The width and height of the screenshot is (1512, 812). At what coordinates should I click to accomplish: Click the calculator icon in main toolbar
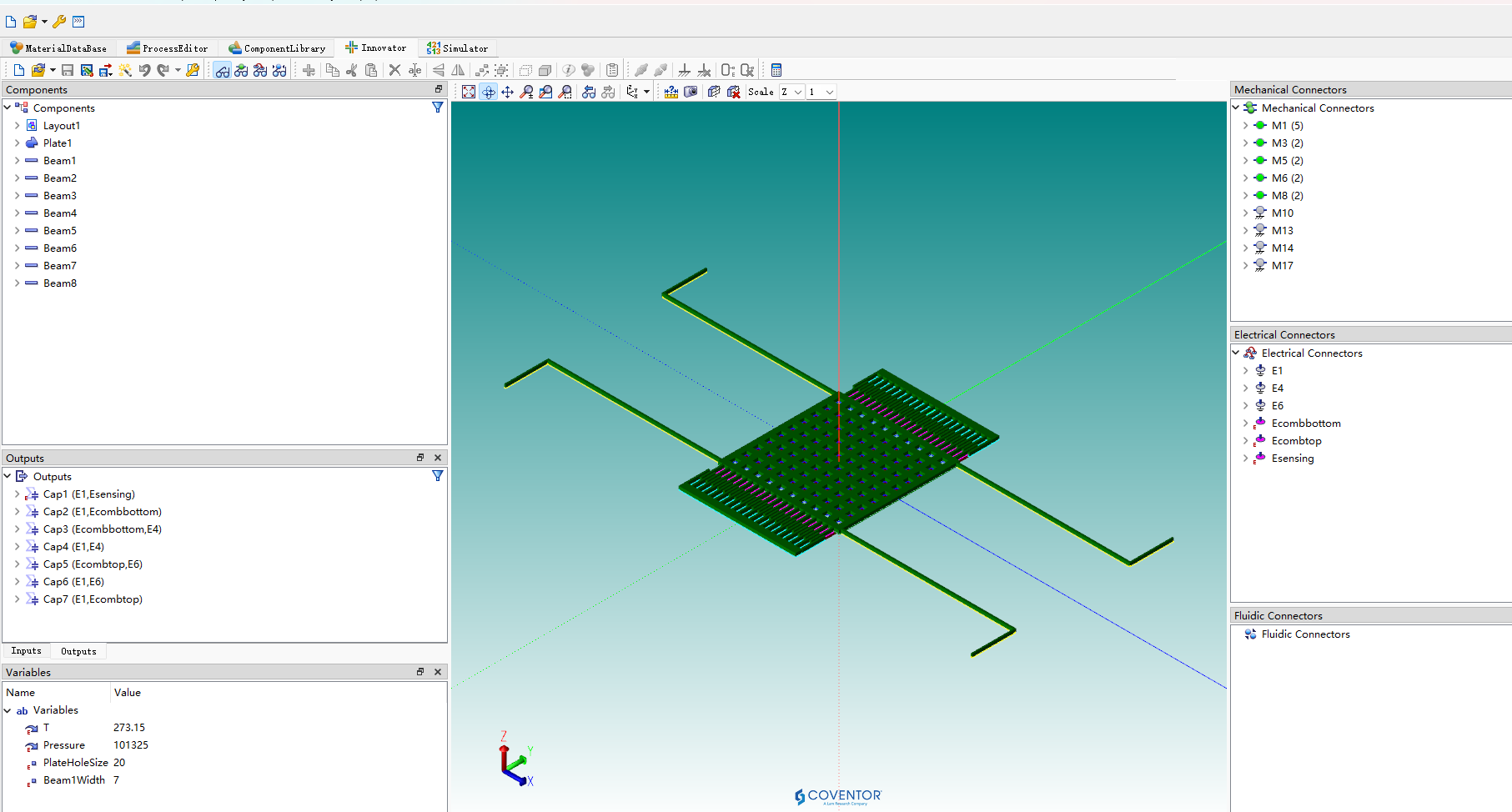pos(776,70)
